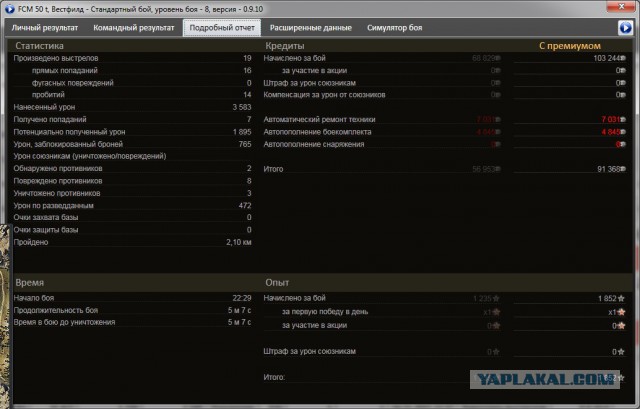The height and width of the screenshot is (409, 640).
Task: Select the фугасных повреждений row
Action: 132,82
